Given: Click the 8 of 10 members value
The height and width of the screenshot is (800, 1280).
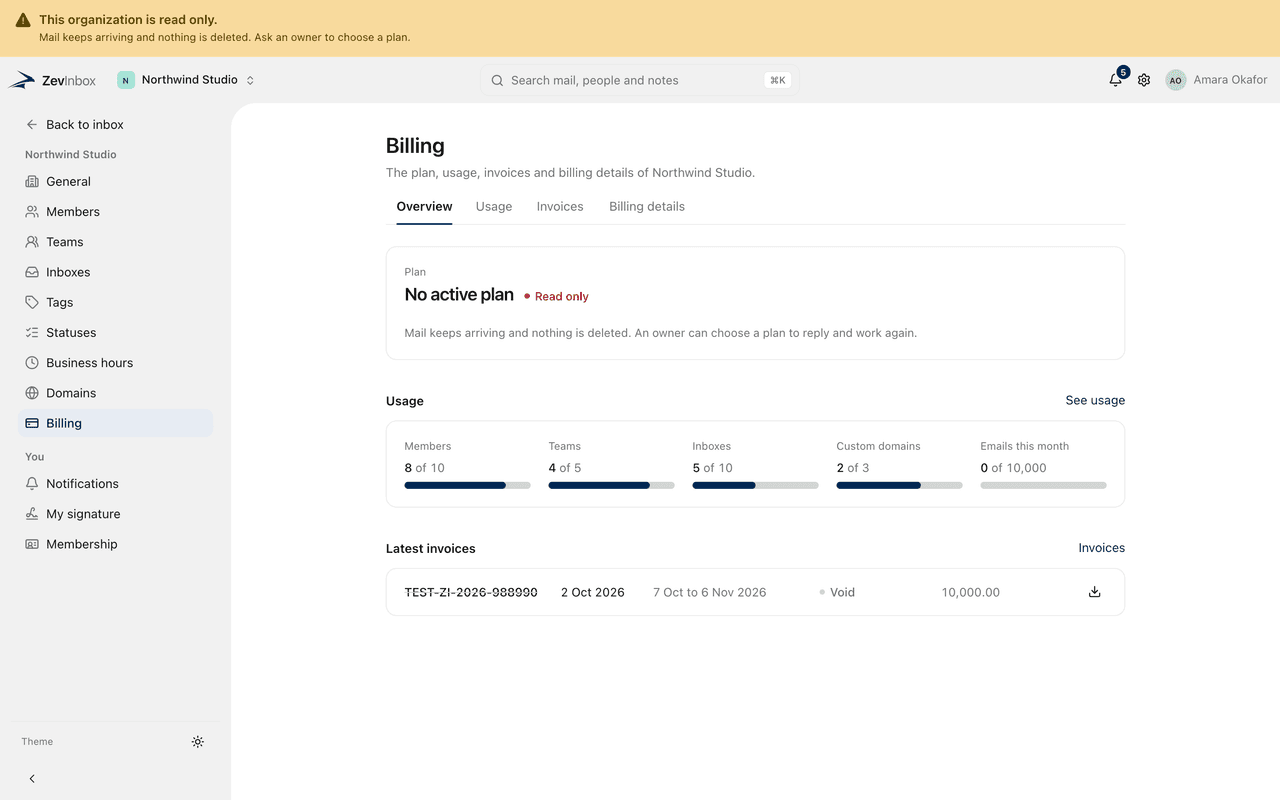Looking at the screenshot, I should coord(424,468).
